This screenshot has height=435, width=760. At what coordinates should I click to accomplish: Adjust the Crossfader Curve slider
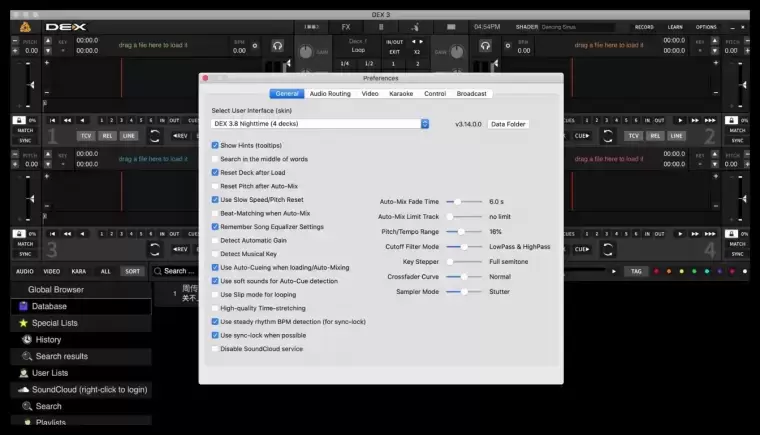pos(464,276)
